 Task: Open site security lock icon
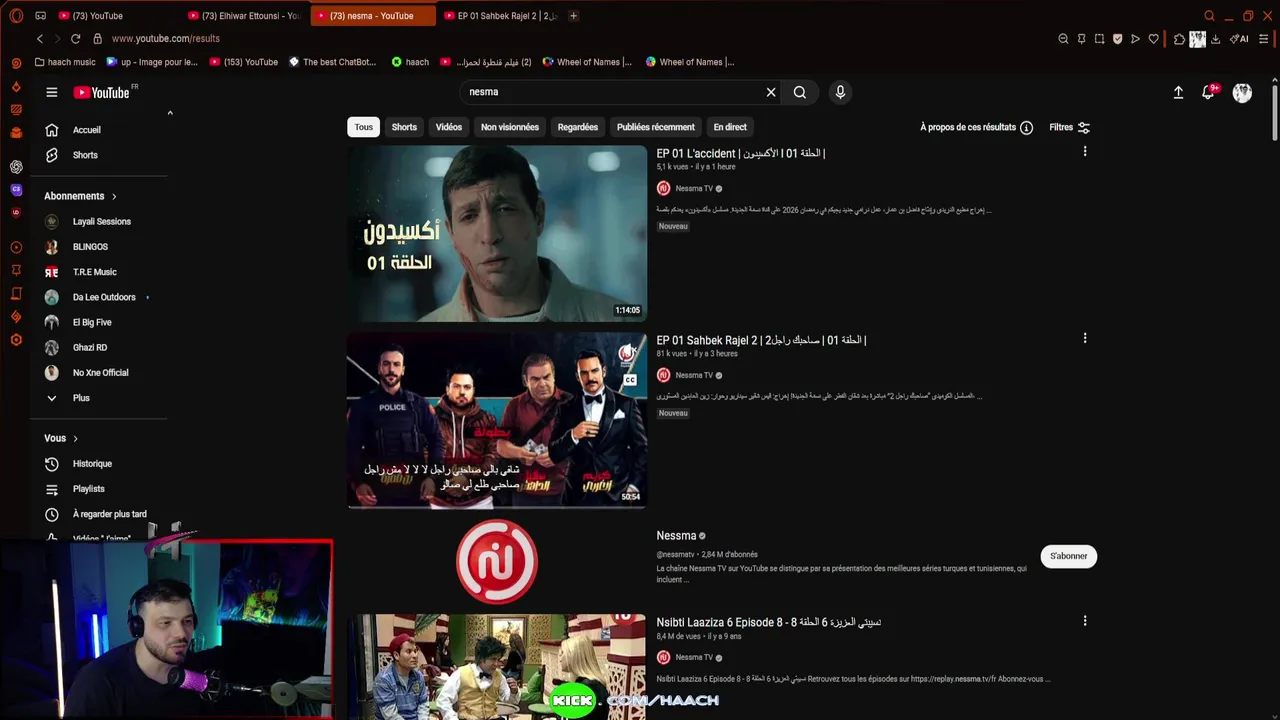coord(97,38)
